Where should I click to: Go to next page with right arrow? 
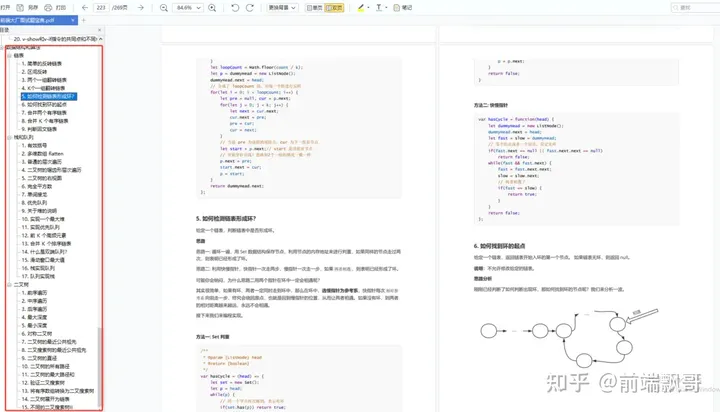[x=141, y=8]
